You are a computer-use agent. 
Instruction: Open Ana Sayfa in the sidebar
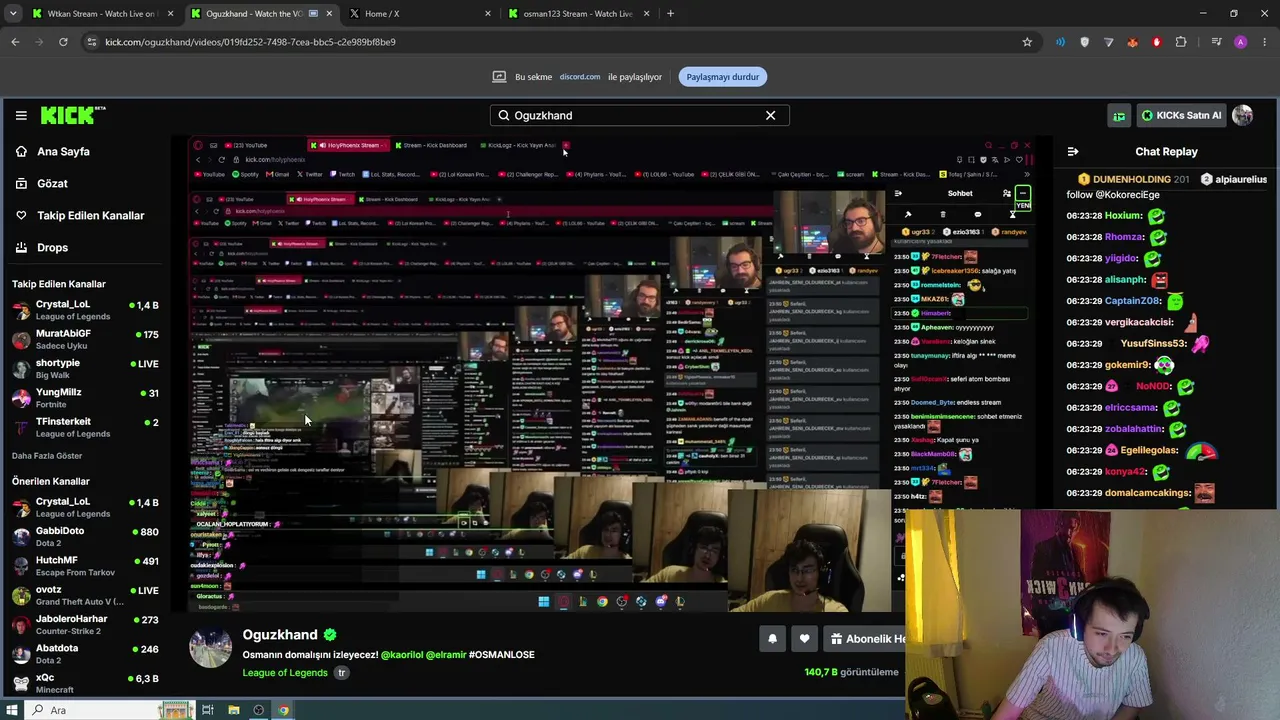pos(63,151)
